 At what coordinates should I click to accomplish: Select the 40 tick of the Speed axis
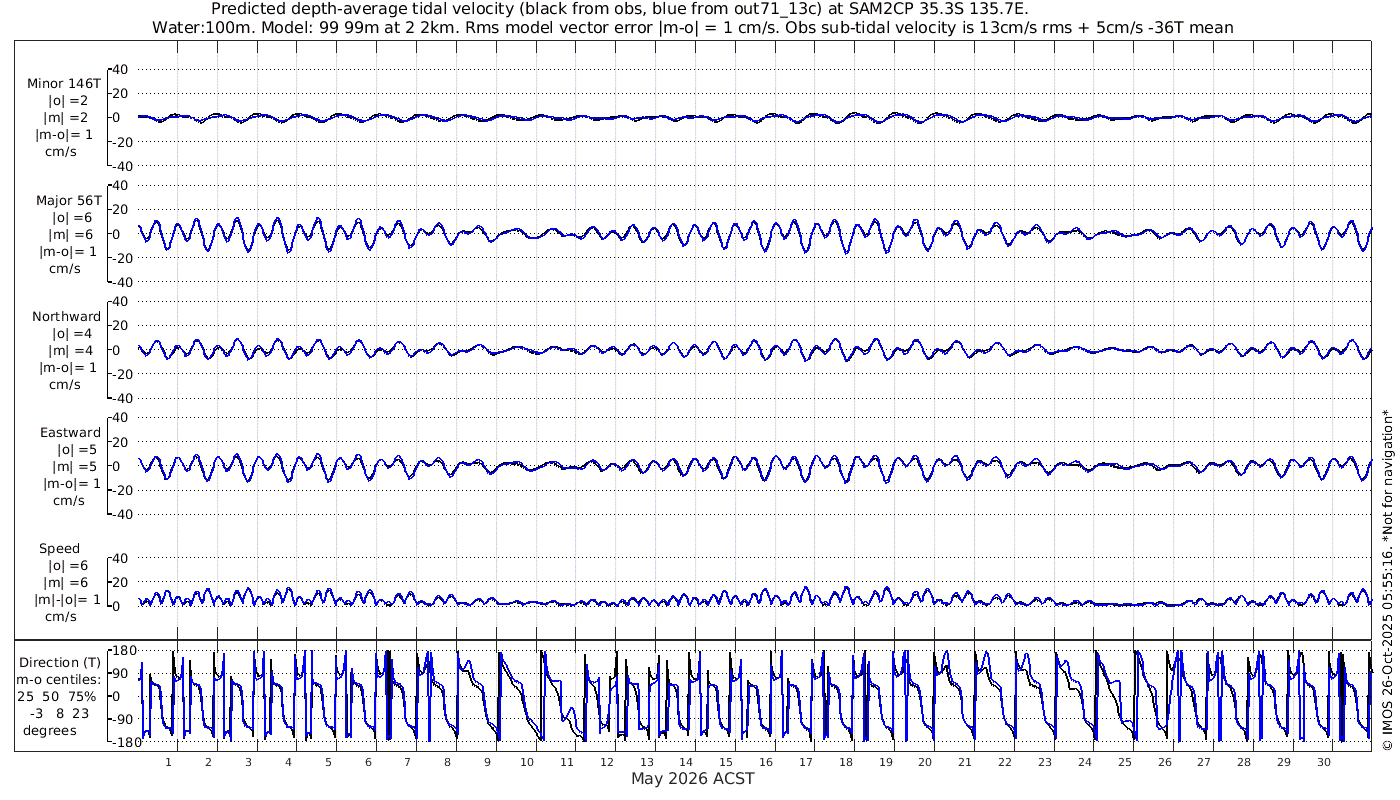(x=121, y=558)
